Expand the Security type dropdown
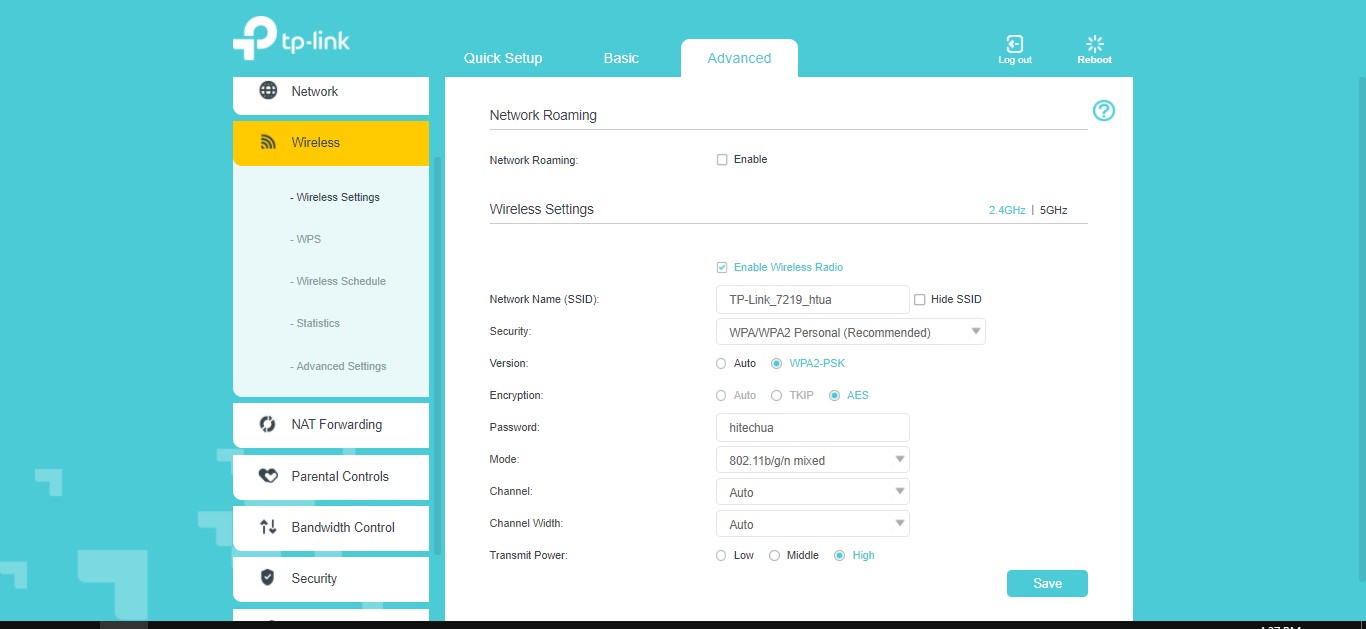Viewport: 1366px width, 629px height. (x=850, y=332)
